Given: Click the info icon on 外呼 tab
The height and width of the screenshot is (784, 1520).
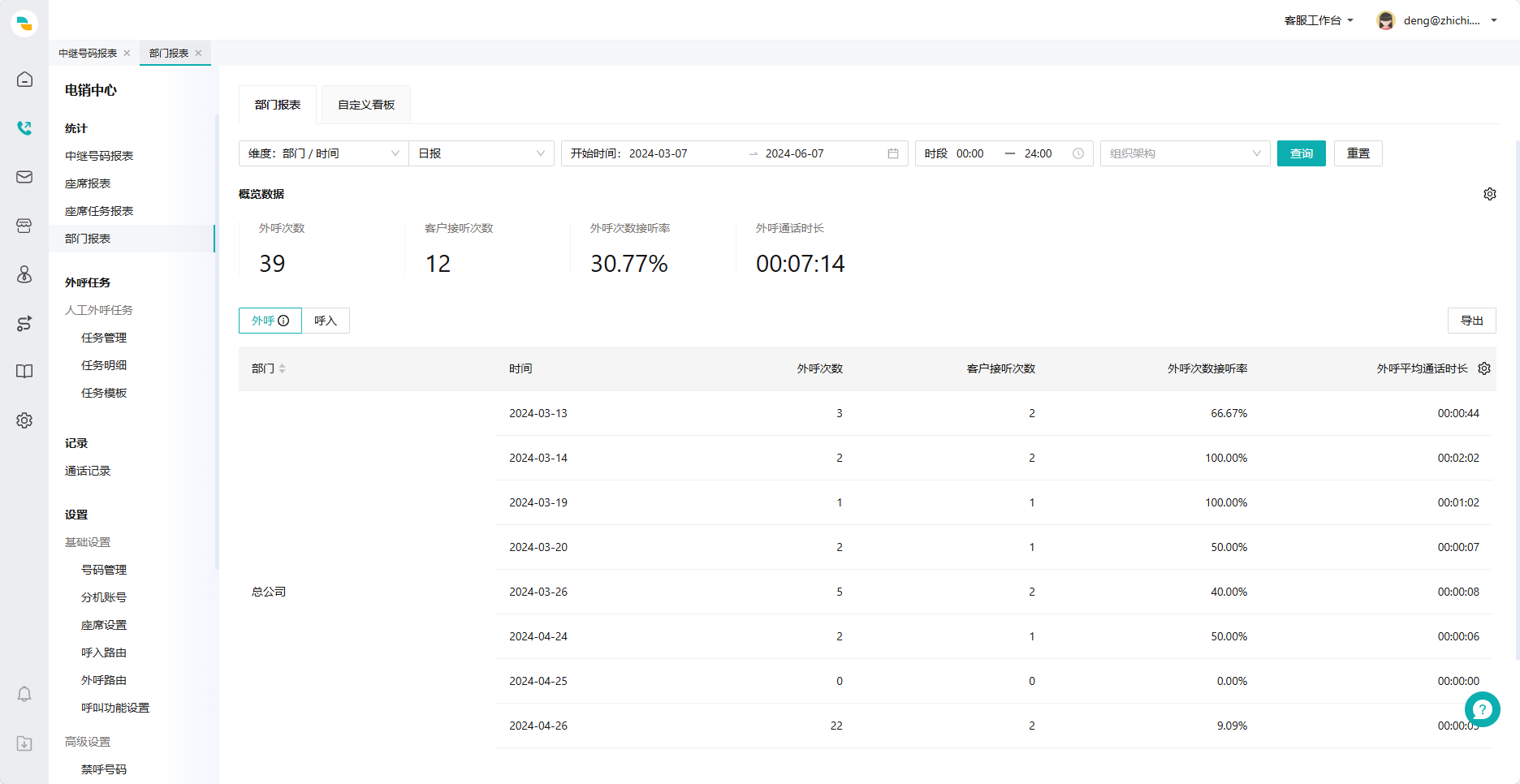Looking at the screenshot, I should pos(283,321).
